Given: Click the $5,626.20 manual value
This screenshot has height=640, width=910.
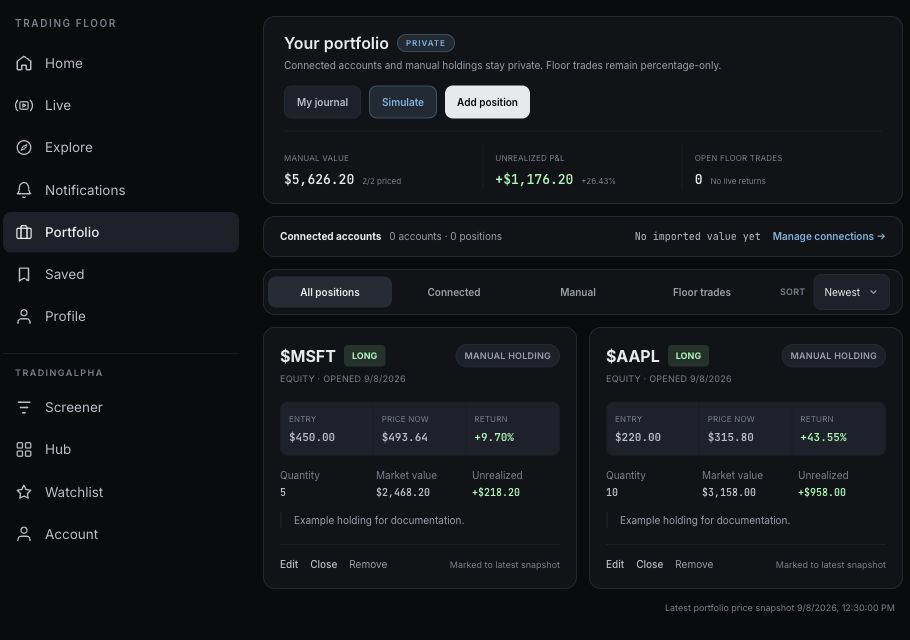Looking at the screenshot, I should tap(319, 179).
